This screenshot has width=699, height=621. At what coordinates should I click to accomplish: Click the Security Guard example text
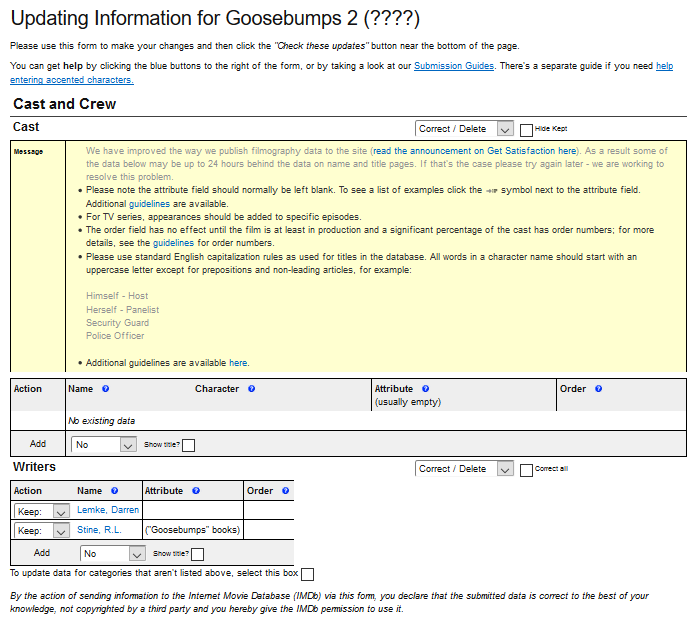(x=117, y=323)
